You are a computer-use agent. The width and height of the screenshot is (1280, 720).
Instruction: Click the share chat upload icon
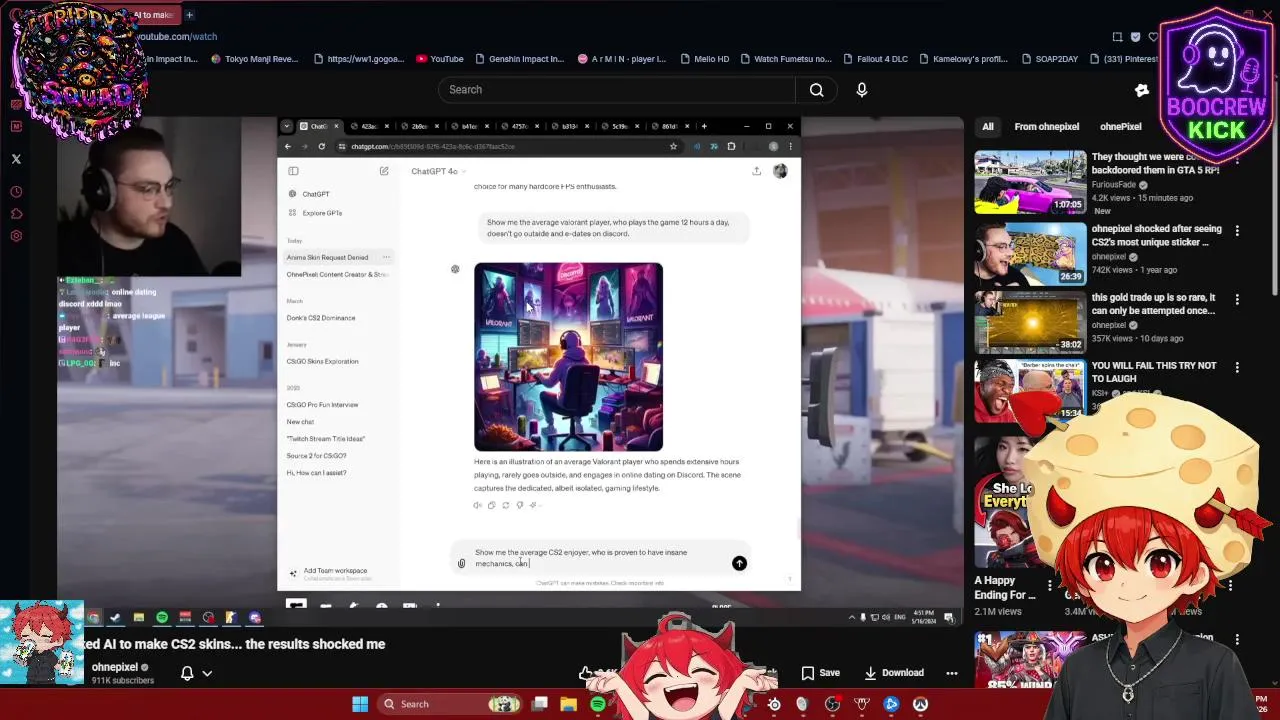pyautogui.click(x=757, y=171)
